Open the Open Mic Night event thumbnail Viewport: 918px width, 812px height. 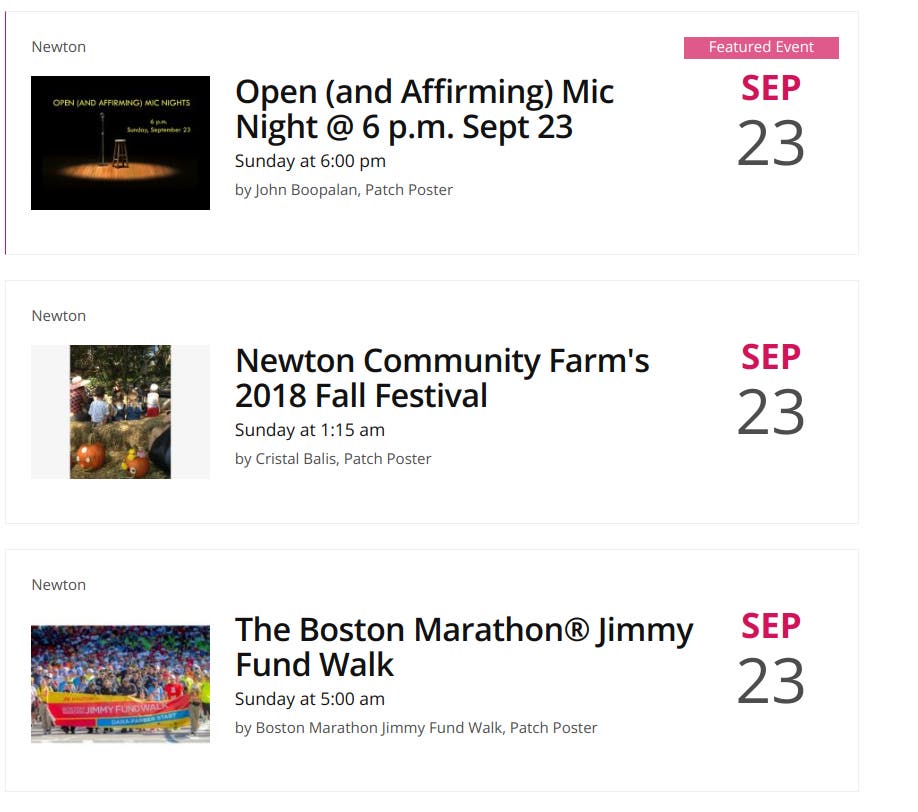(x=120, y=143)
